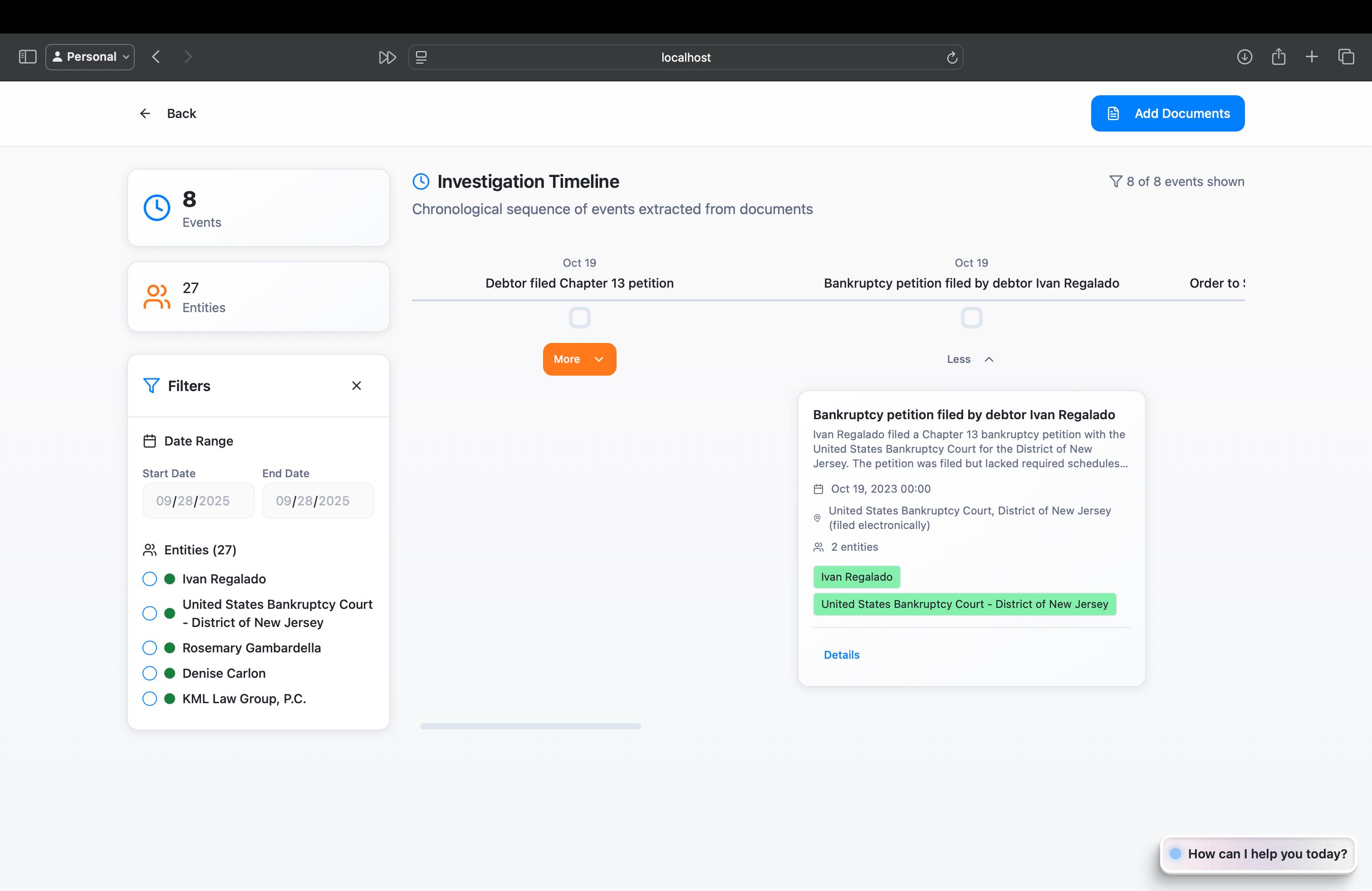1372x891 pixels.
Task: Click the Share icon in toolbar
Action: pos(1278,56)
